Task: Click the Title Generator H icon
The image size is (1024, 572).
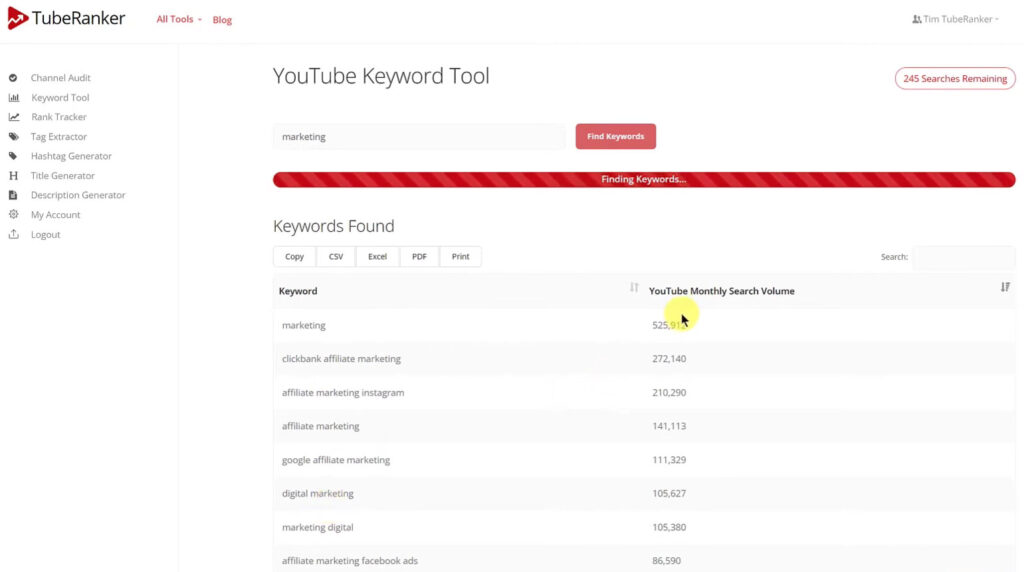Action: click(x=13, y=176)
